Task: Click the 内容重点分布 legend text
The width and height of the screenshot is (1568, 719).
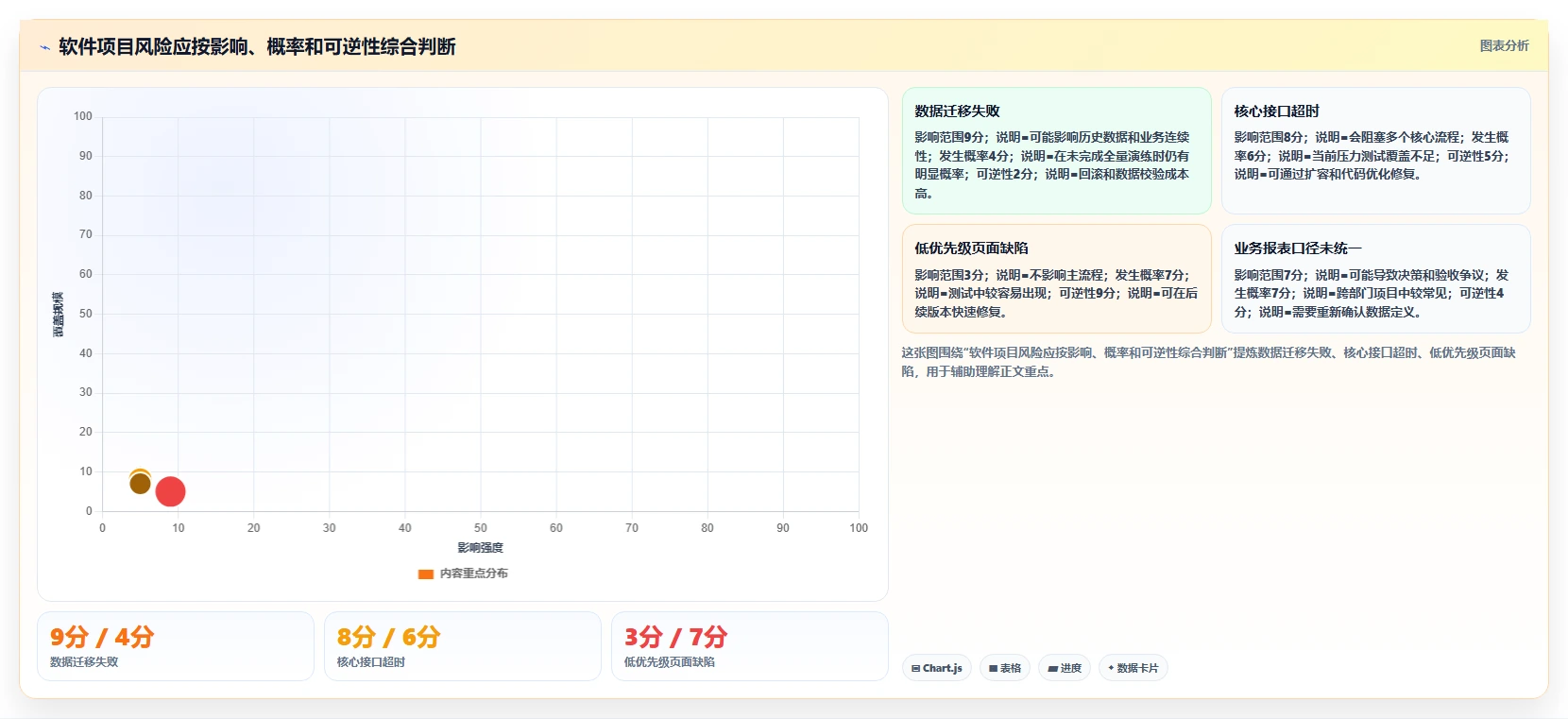Action: pyautogui.click(x=473, y=573)
